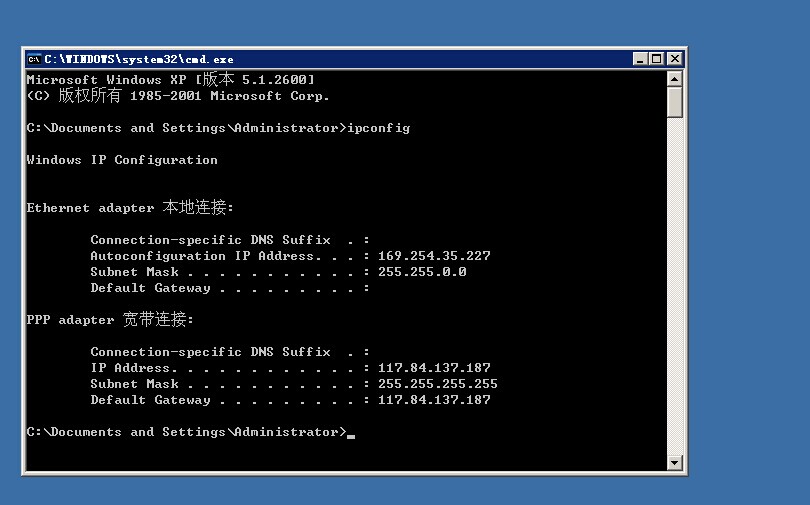Click the Windows IP Configuration heading

(122, 160)
